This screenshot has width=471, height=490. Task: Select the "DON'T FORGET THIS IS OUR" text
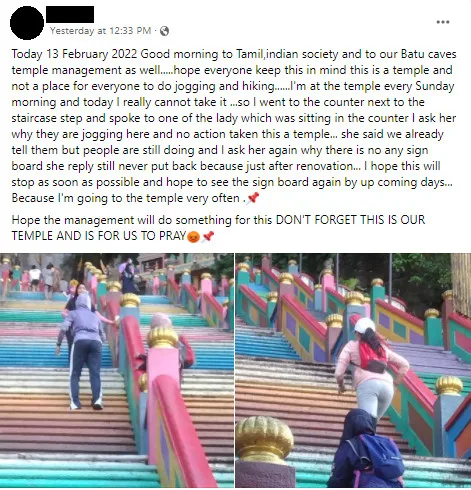click(x=350, y=220)
